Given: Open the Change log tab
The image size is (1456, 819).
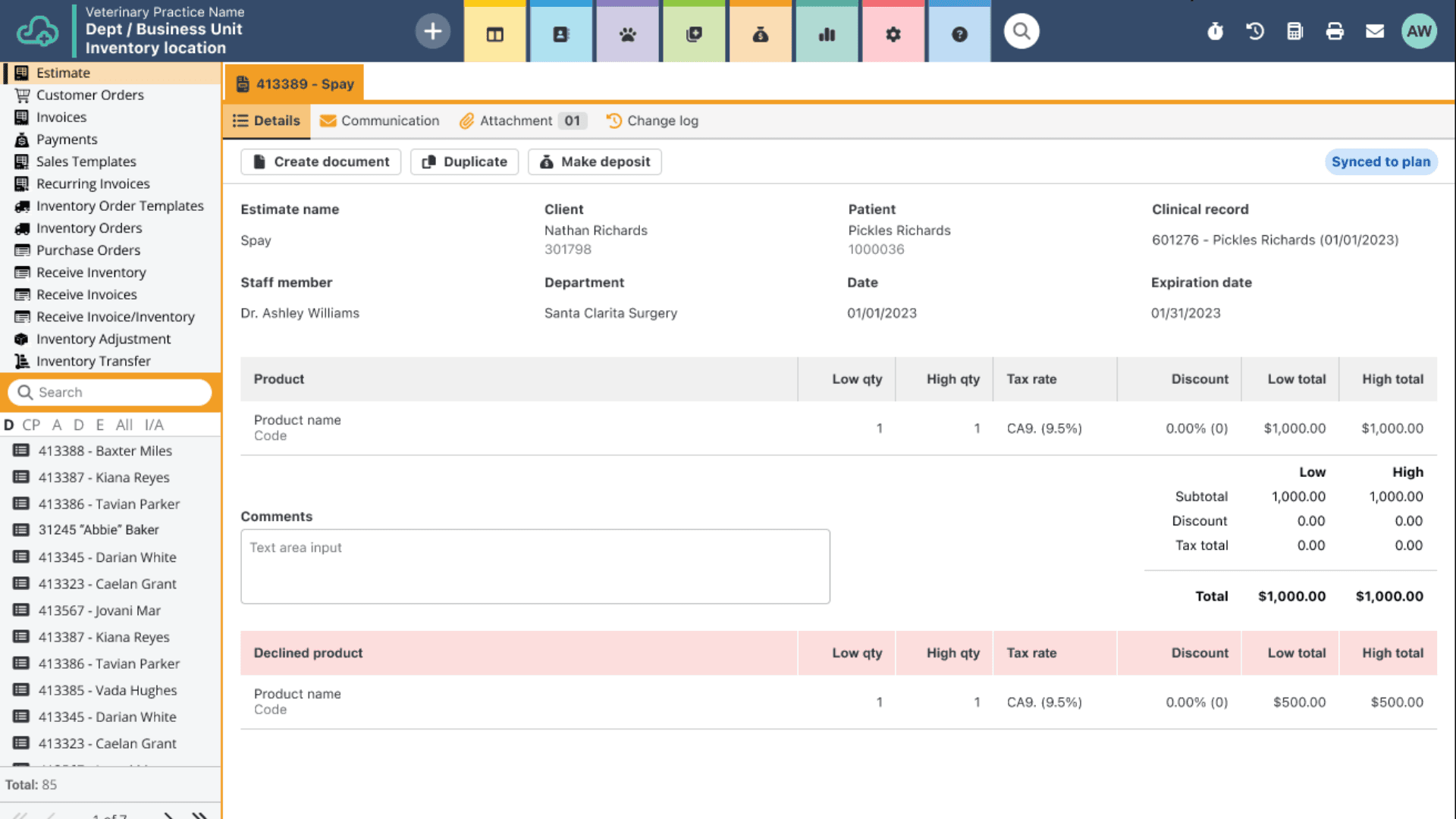Looking at the screenshot, I should [653, 121].
